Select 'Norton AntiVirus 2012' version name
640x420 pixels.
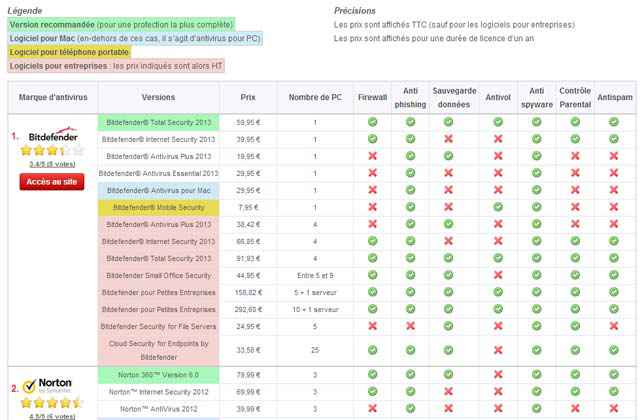coord(158,409)
